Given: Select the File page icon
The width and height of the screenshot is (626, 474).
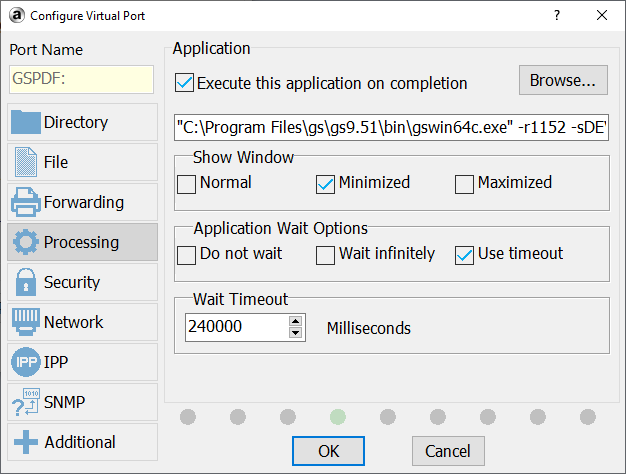Looking at the screenshot, I should tap(26, 163).
